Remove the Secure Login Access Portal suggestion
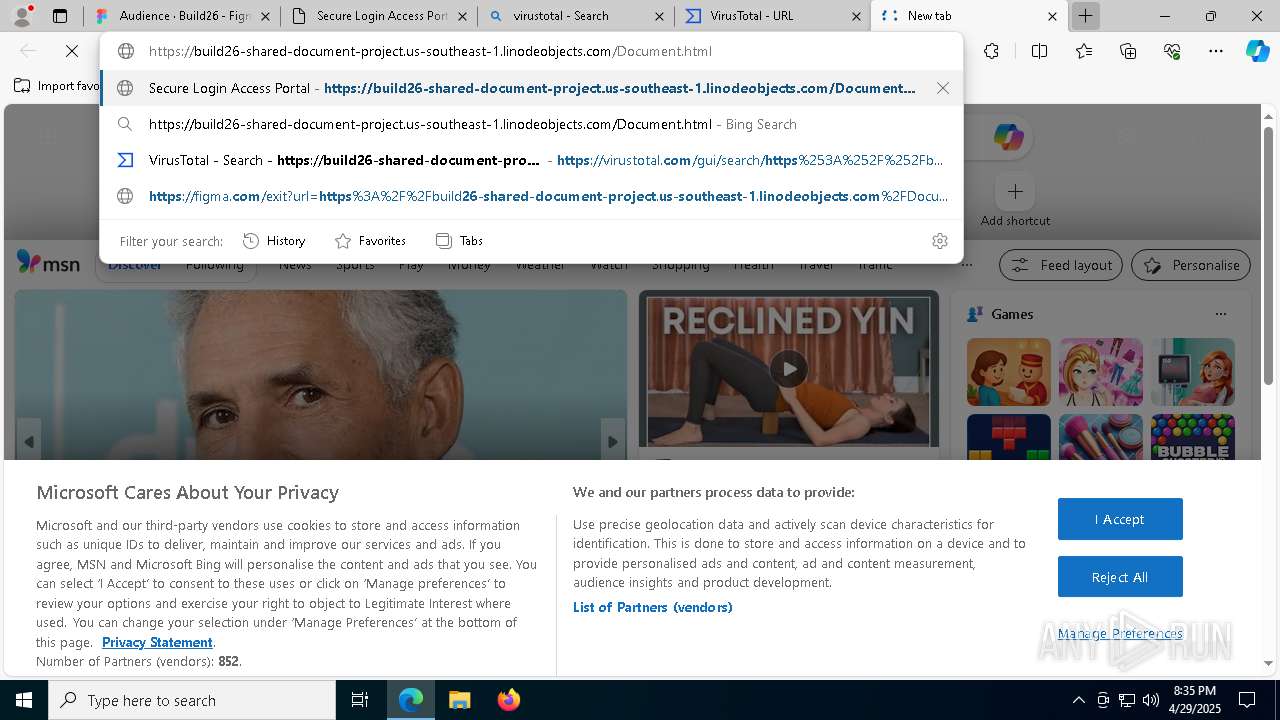This screenshot has height=720, width=1280. pos(943,88)
